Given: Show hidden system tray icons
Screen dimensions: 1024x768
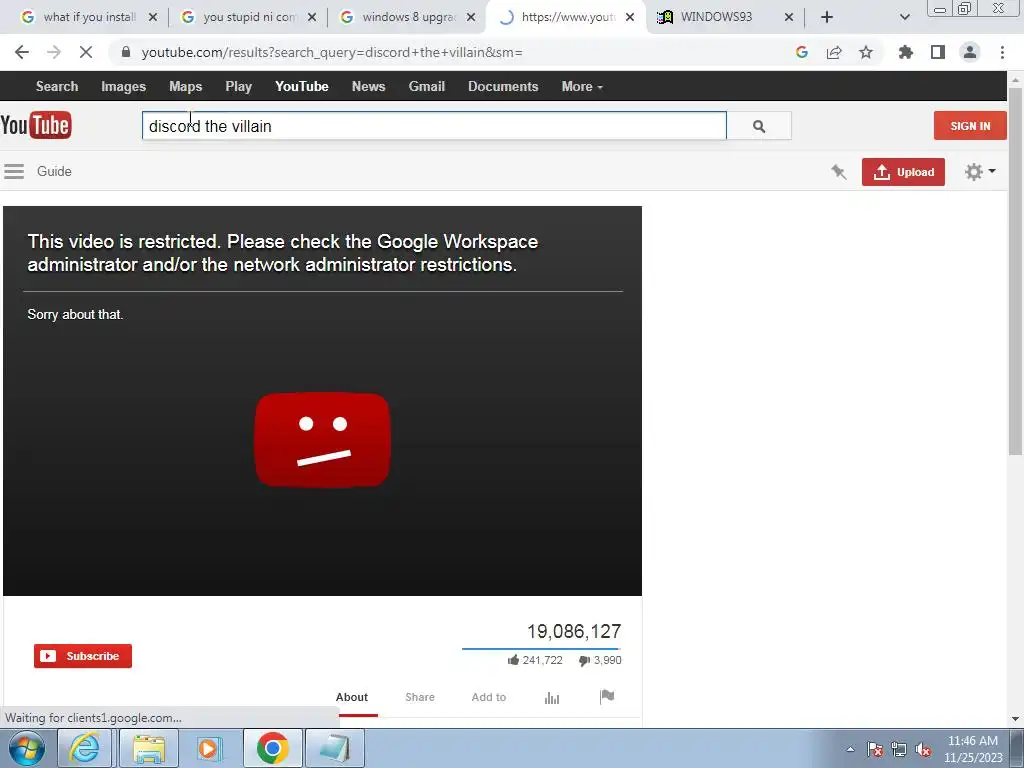Looking at the screenshot, I should (x=850, y=749).
